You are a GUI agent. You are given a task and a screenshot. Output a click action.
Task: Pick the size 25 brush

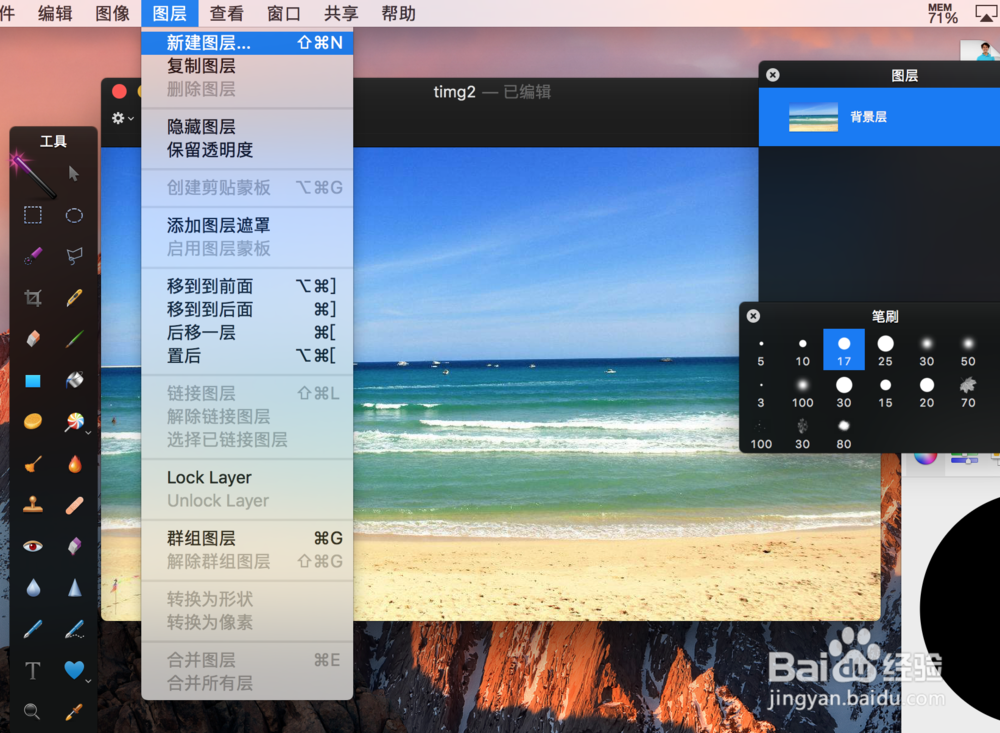(885, 350)
